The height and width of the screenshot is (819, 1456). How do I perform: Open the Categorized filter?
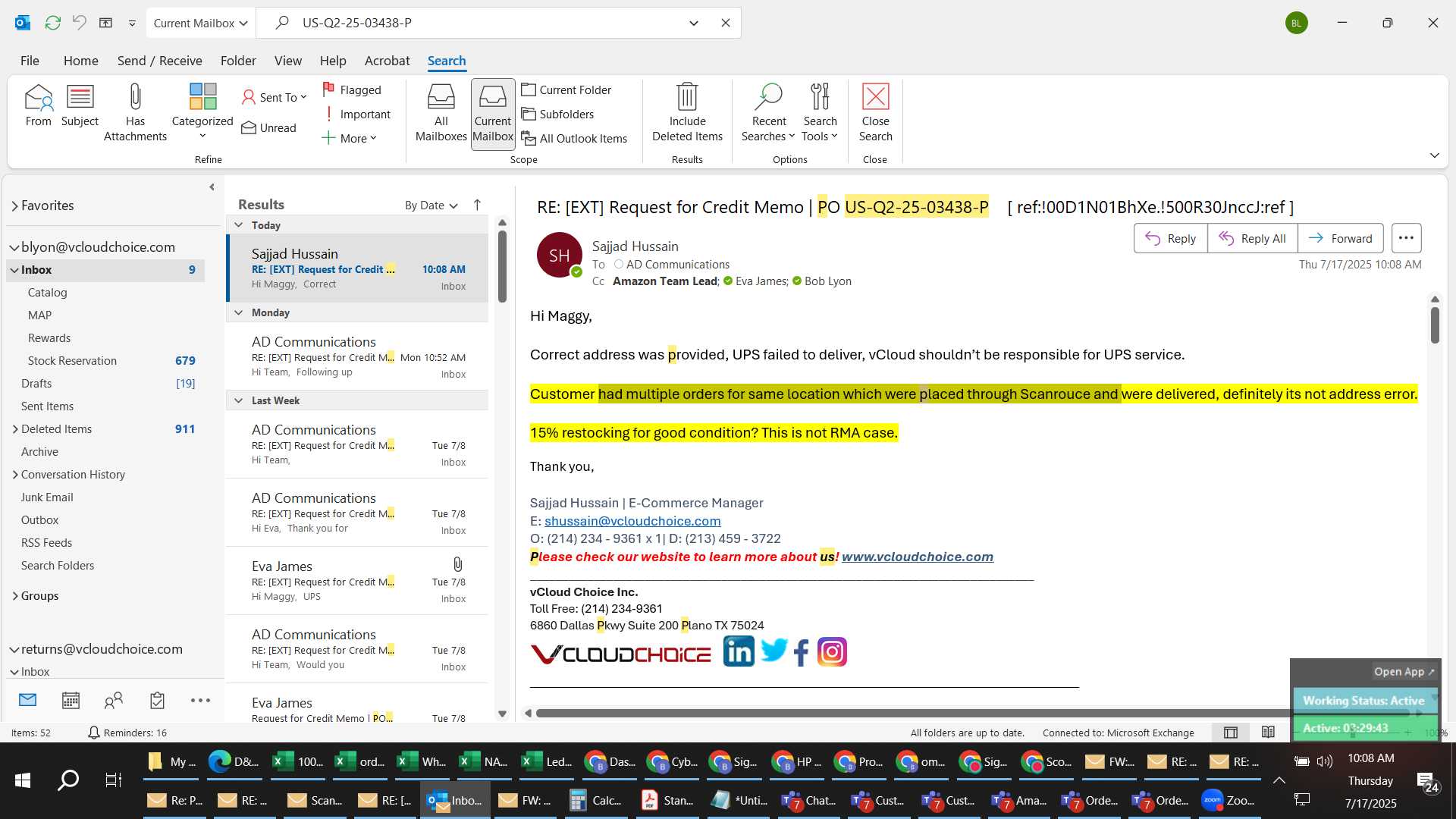[x=202, y=111]
